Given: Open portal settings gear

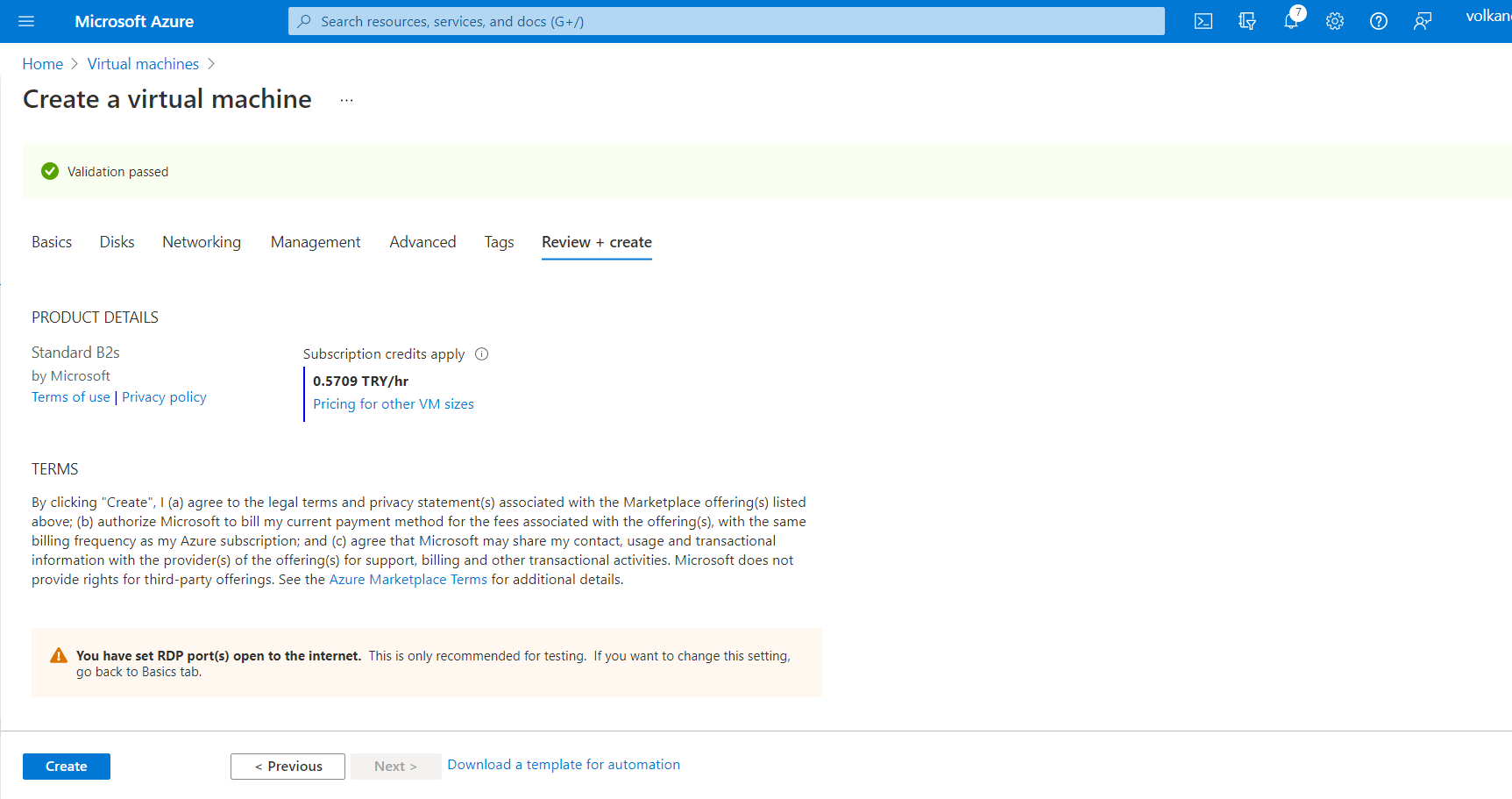Looking at the screenshot, I should [1335, 21].
